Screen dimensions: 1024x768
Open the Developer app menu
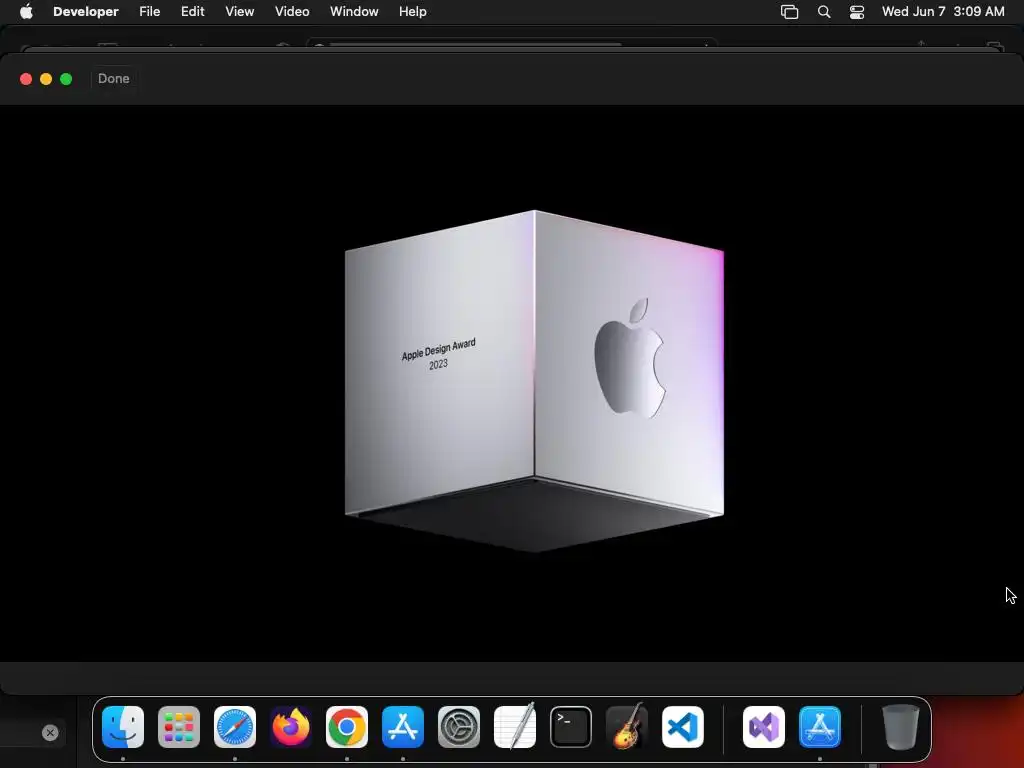(86, 11)
